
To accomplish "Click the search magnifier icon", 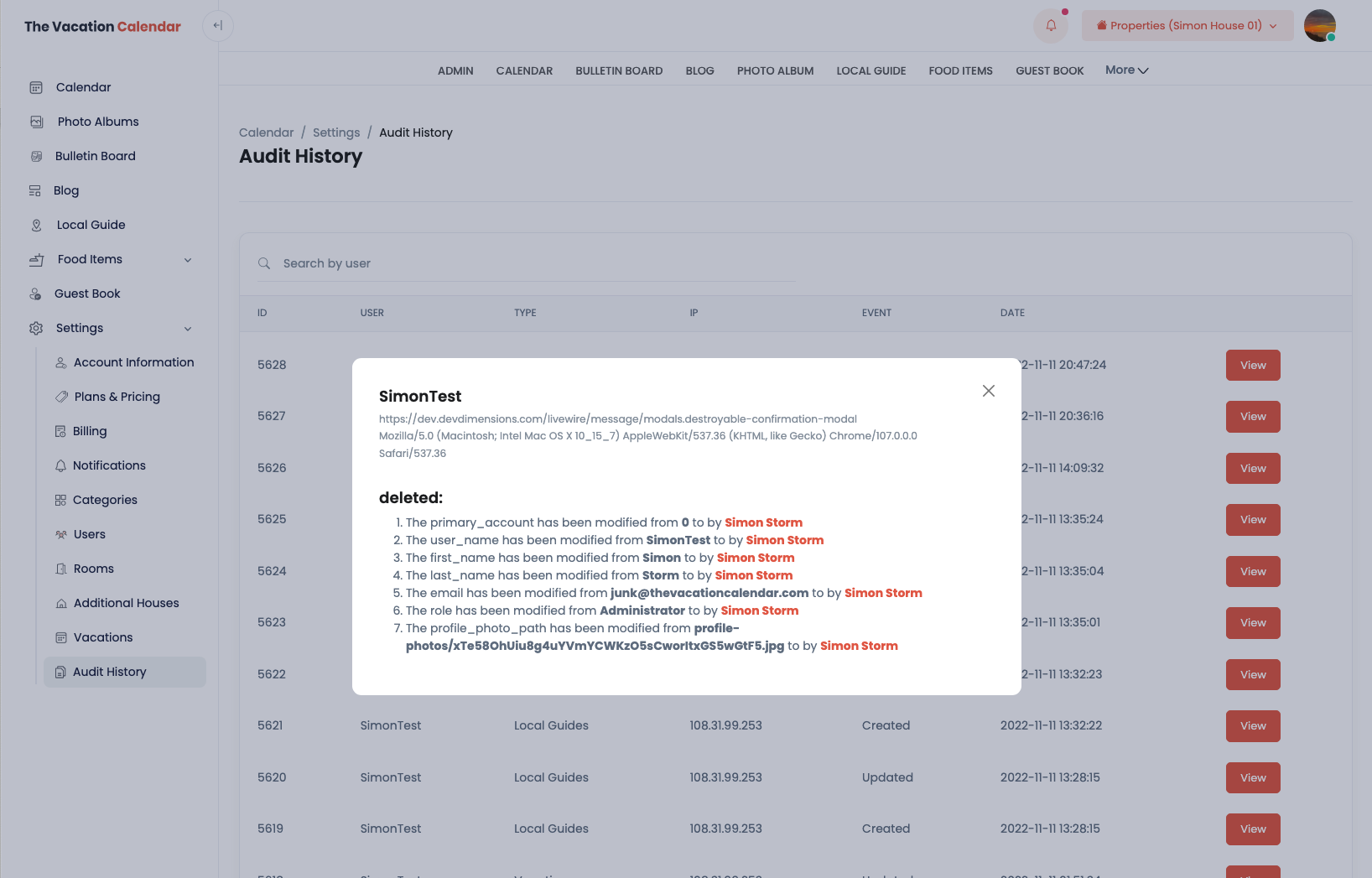I will point(264,263).
